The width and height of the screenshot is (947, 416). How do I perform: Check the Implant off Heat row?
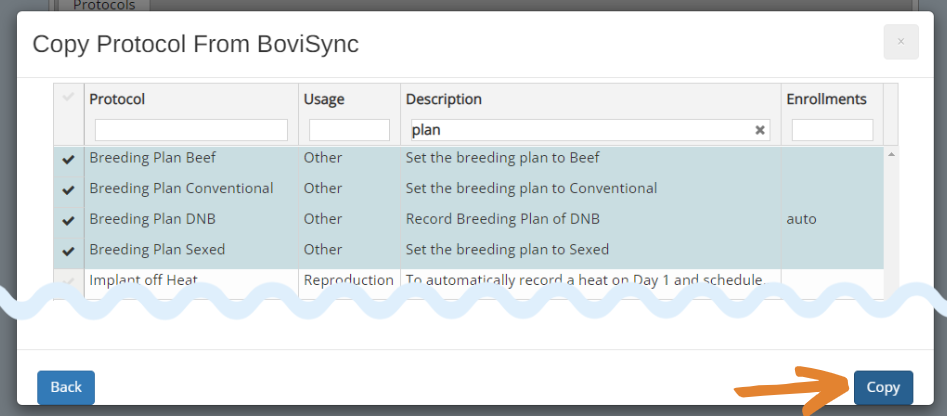68,281
